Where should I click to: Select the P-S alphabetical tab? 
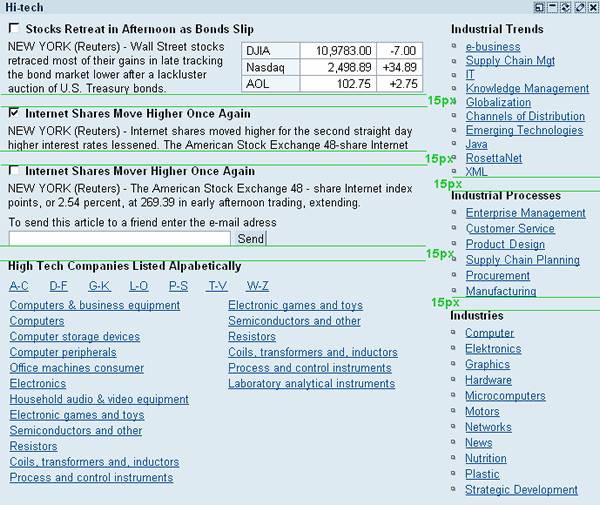click(x=178, y=286)
